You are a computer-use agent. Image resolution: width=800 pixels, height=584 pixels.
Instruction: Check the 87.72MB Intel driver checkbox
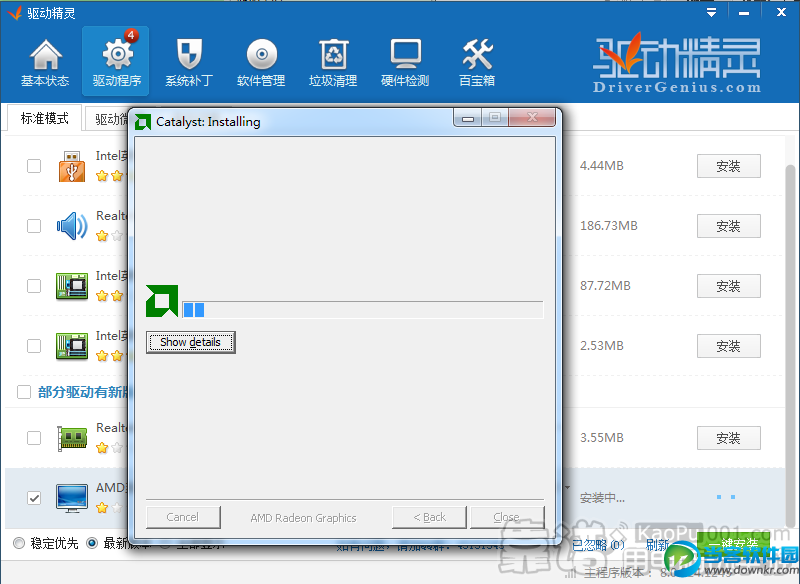34,286
